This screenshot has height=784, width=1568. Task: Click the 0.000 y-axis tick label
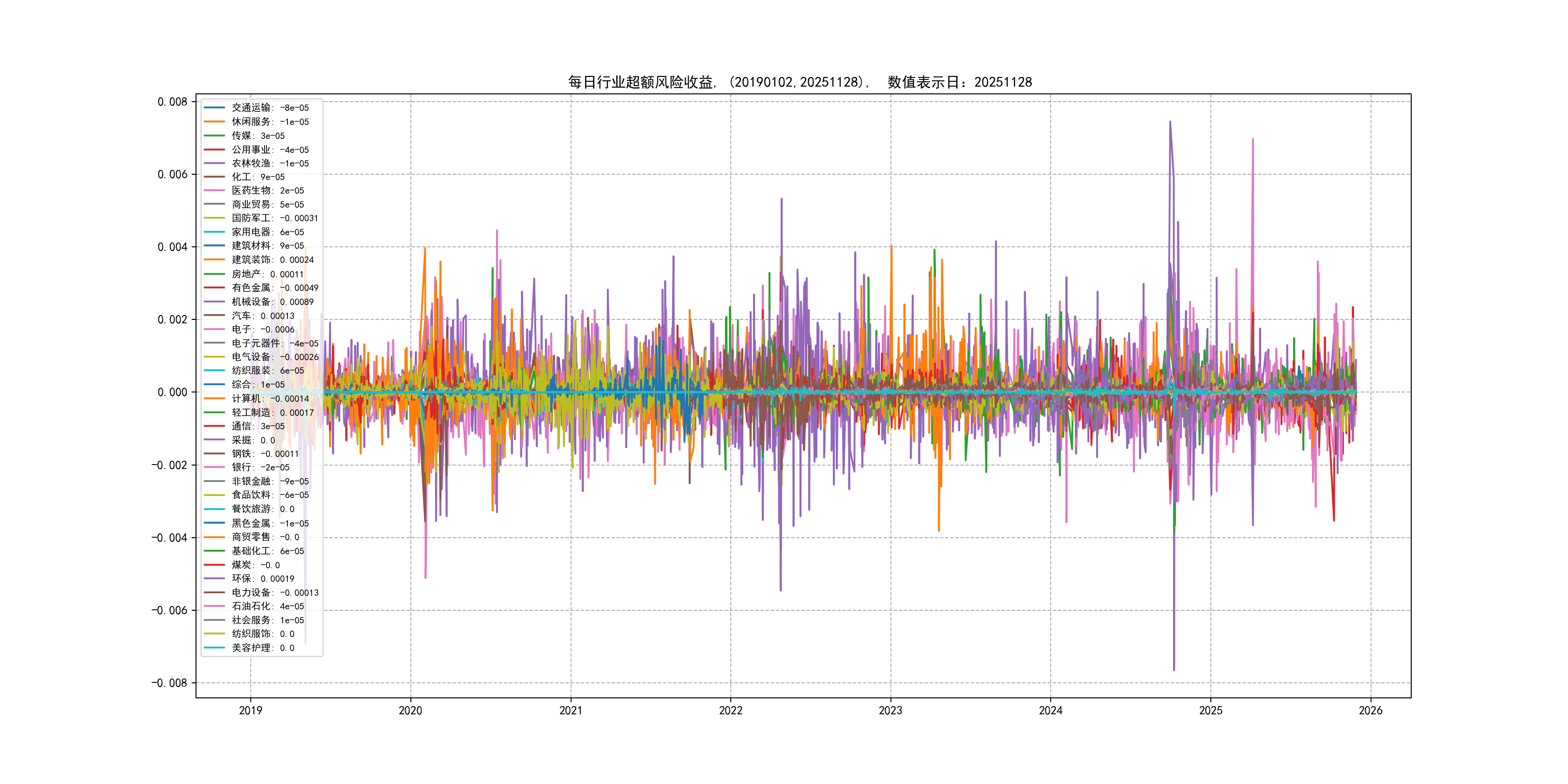(x=172, y=392)
